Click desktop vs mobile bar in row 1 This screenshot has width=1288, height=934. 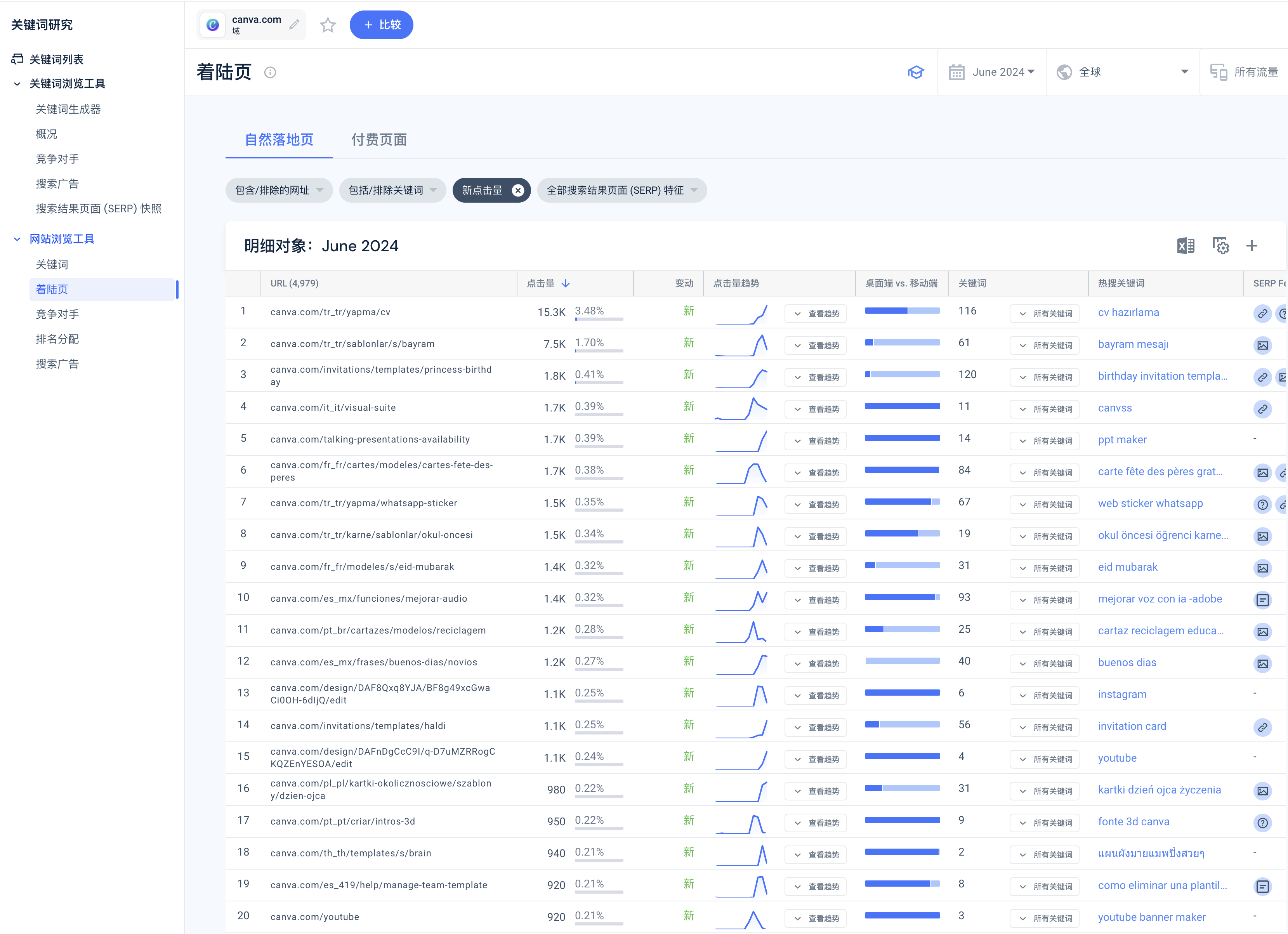click(x=902, y=311)
